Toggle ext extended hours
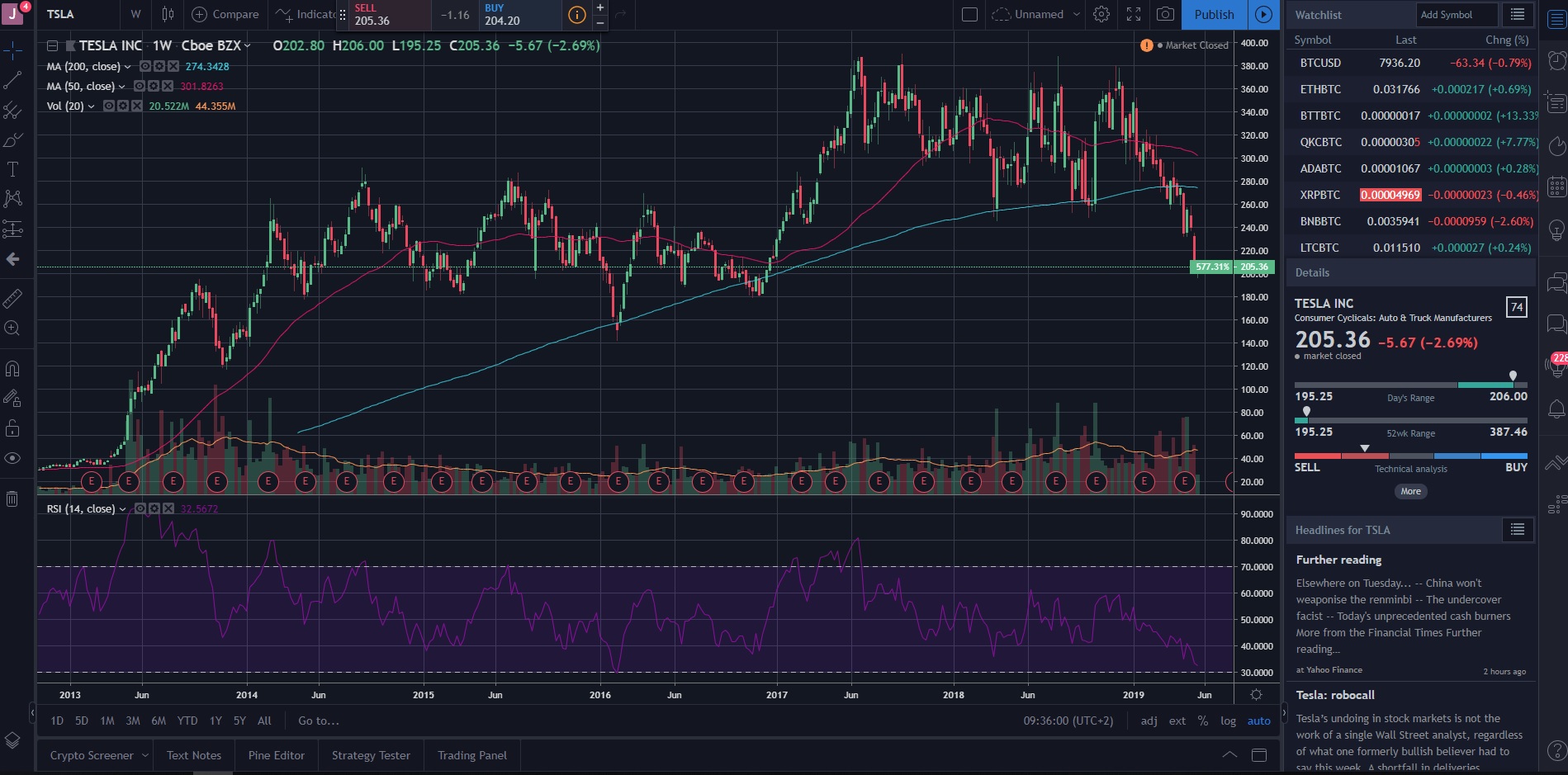 point(1177,721)
